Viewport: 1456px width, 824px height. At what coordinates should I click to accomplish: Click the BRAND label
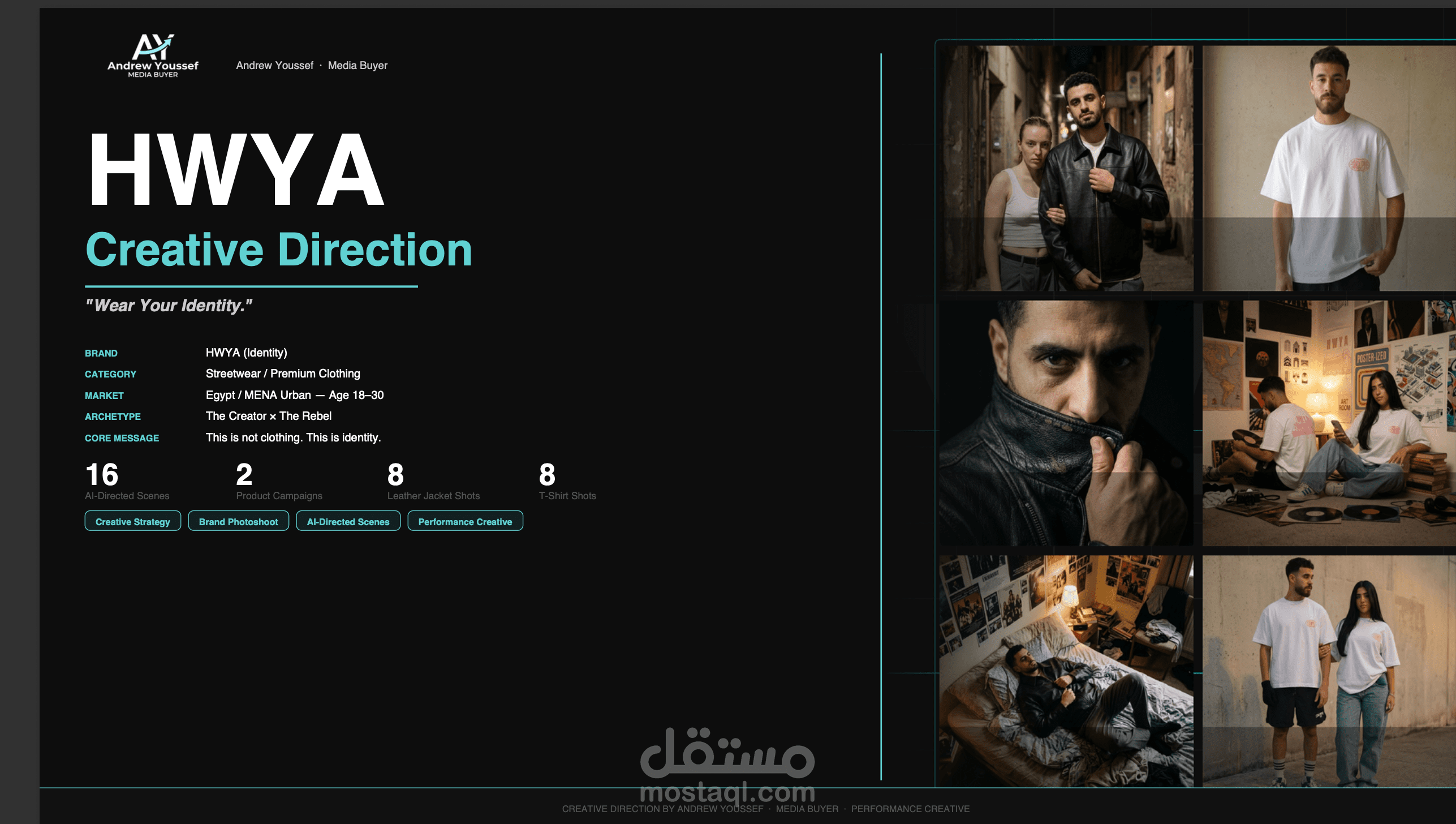[101, 353]
